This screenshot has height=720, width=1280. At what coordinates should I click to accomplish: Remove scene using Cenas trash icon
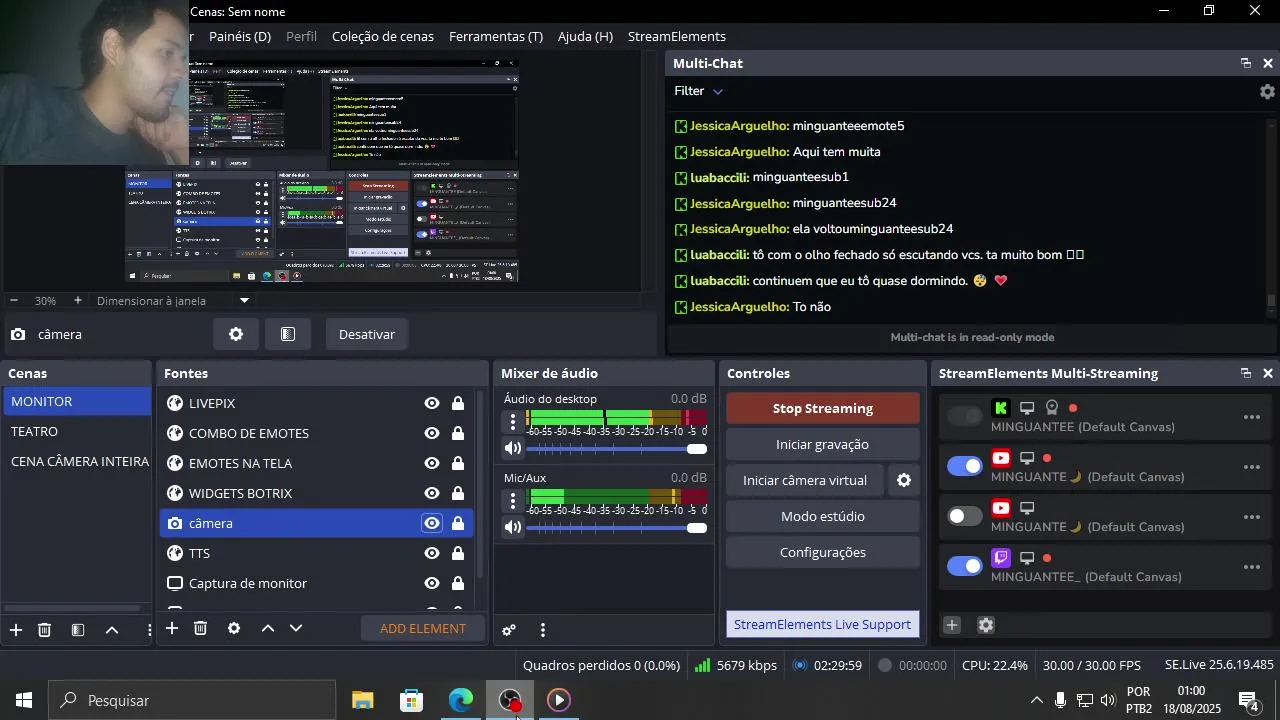click(44, 629)
